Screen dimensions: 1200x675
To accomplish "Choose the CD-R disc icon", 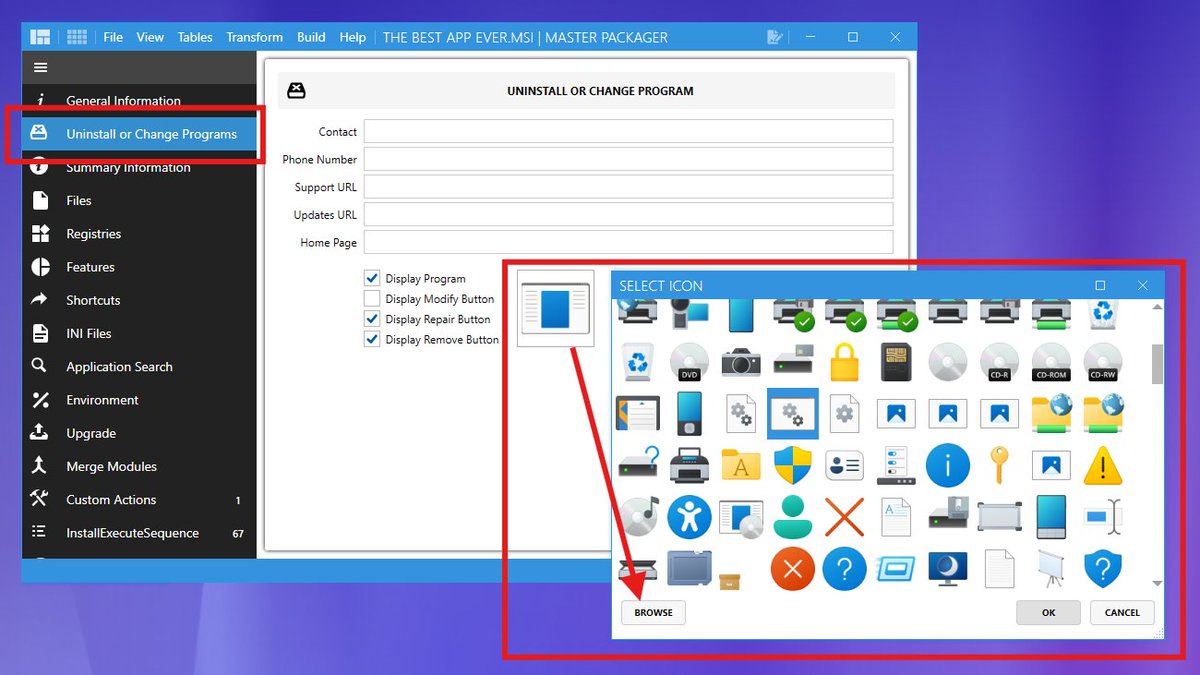I will click(999, 363).
